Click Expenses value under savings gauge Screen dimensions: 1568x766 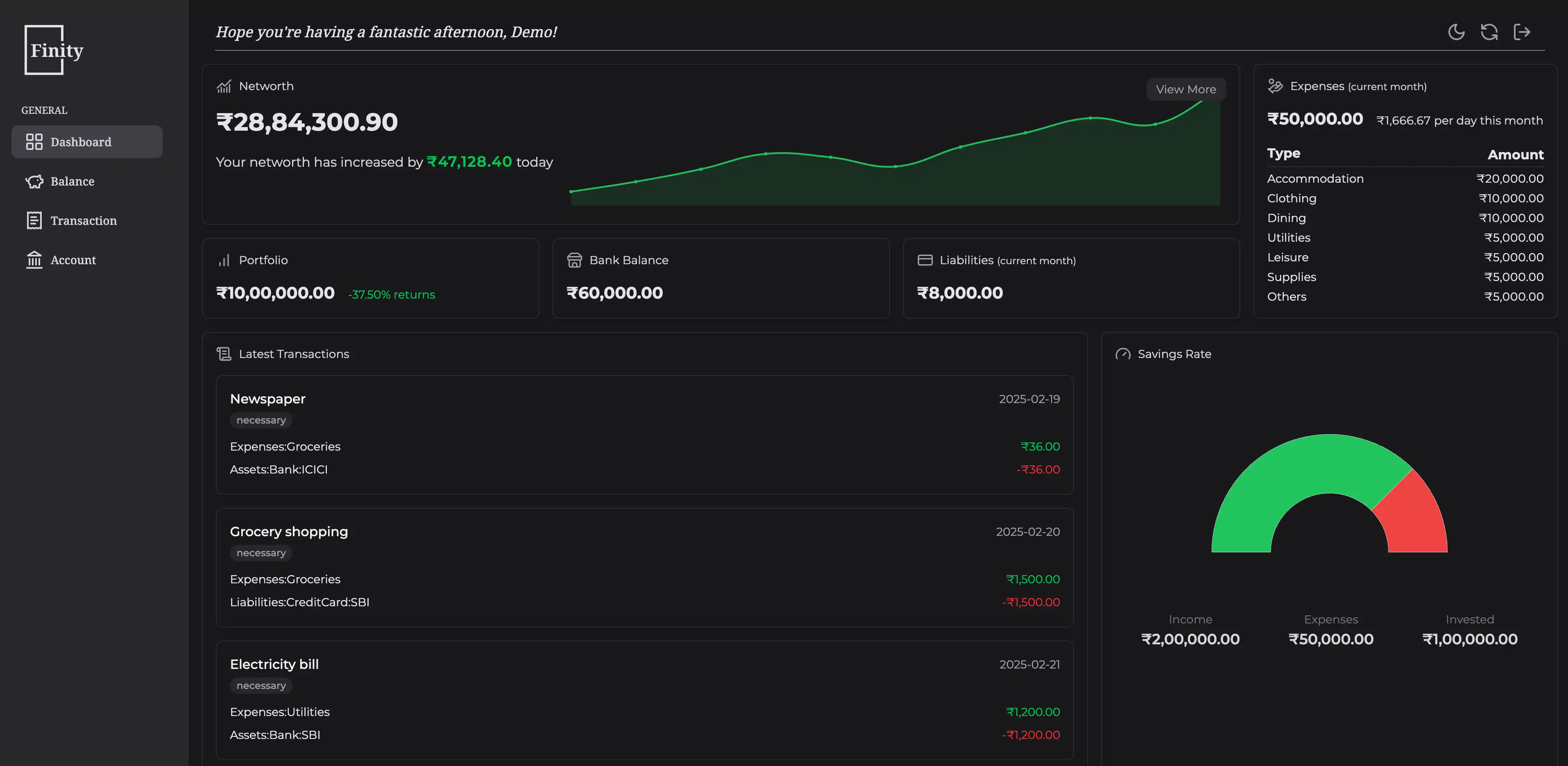pyautogui.click(x=1330, y=639)
